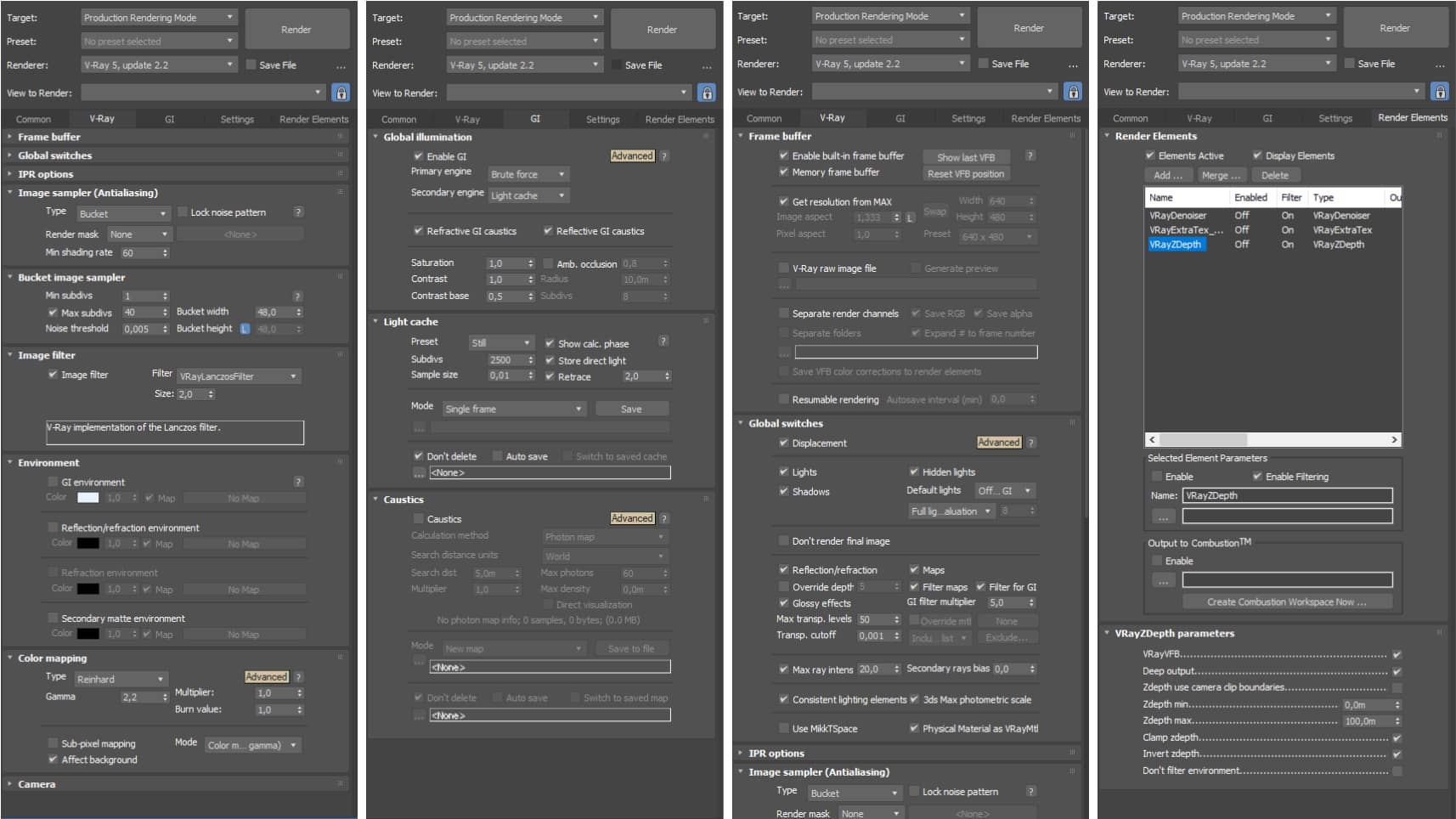Screen dimensions: 1456x819
Task: Click help icon in GI environment row
Action: 298,481
